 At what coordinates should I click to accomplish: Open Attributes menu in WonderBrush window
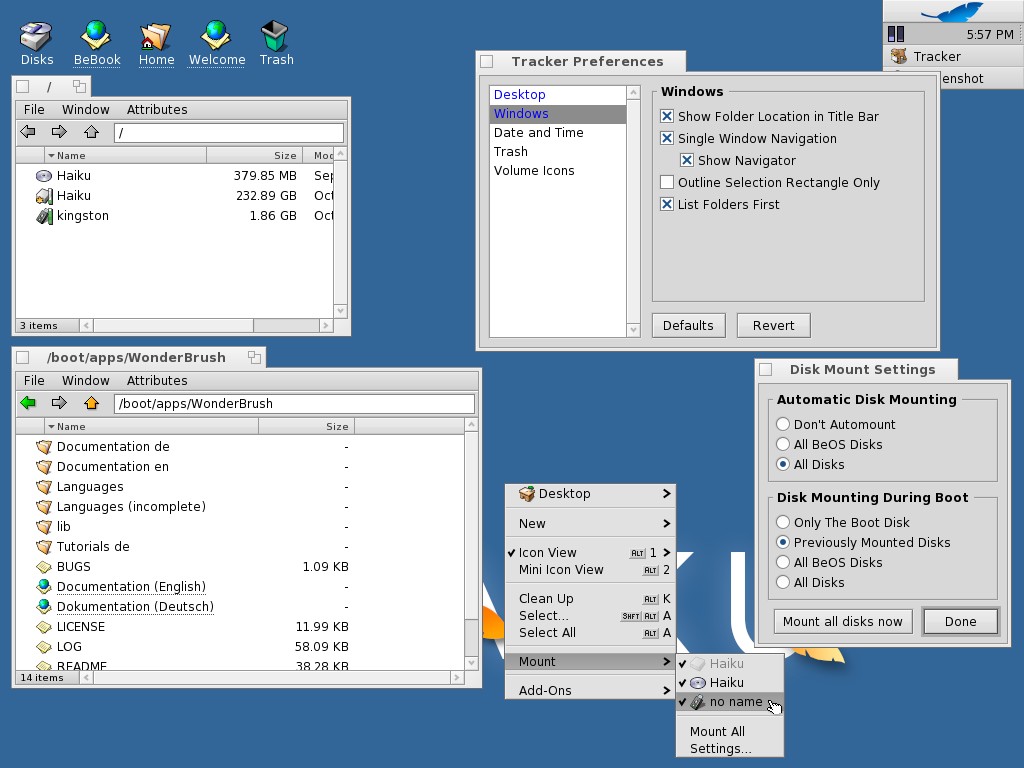(x=157, y=381)
